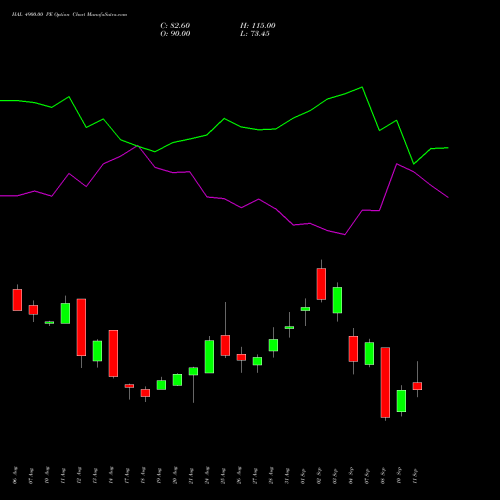Select the low value L: 73.45
Image resolution: width=500 pixels, height=500 pixels.
[x=255, y=34]
